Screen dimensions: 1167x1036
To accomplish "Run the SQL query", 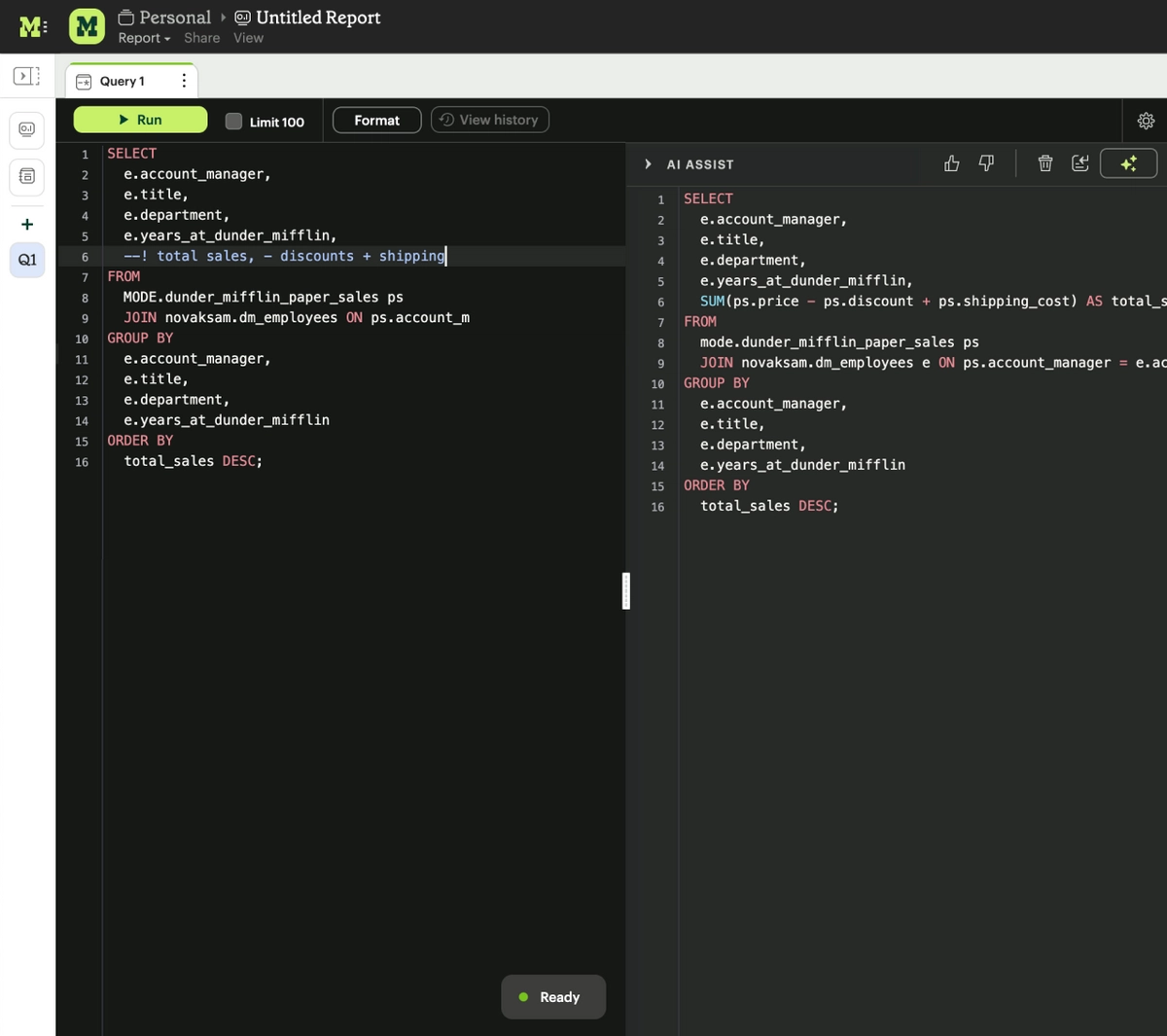I will [140, 119].
